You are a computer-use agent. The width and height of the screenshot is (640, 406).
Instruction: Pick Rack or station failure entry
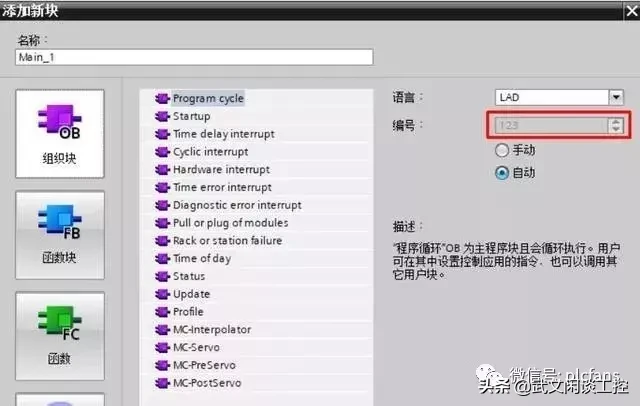(227, 241)
